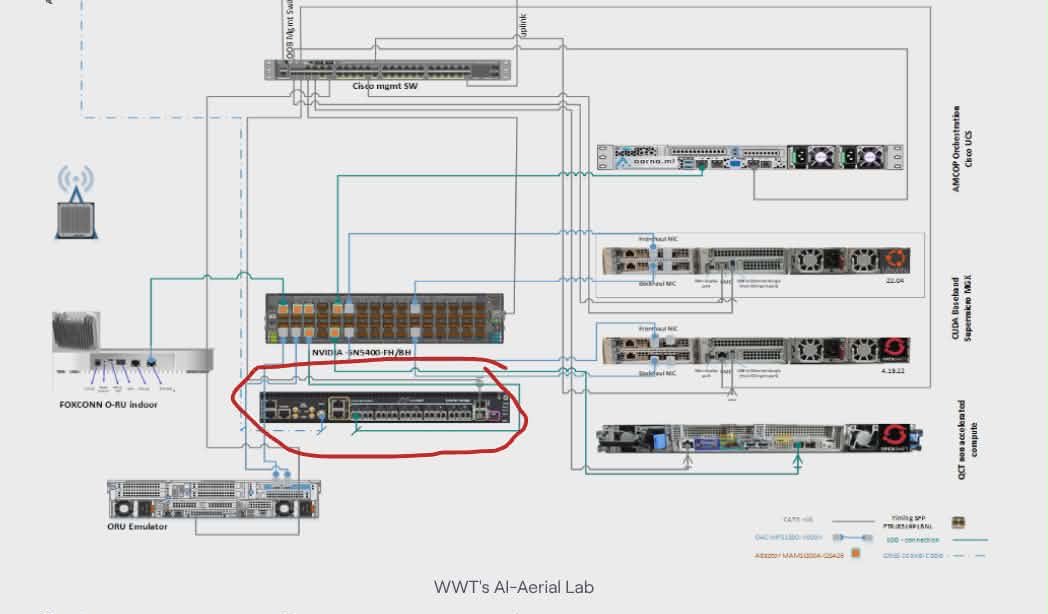Click the lower CUDA Baseband Supermicro server image
This screenshot has height=614, width=1048.
(755, 350)
